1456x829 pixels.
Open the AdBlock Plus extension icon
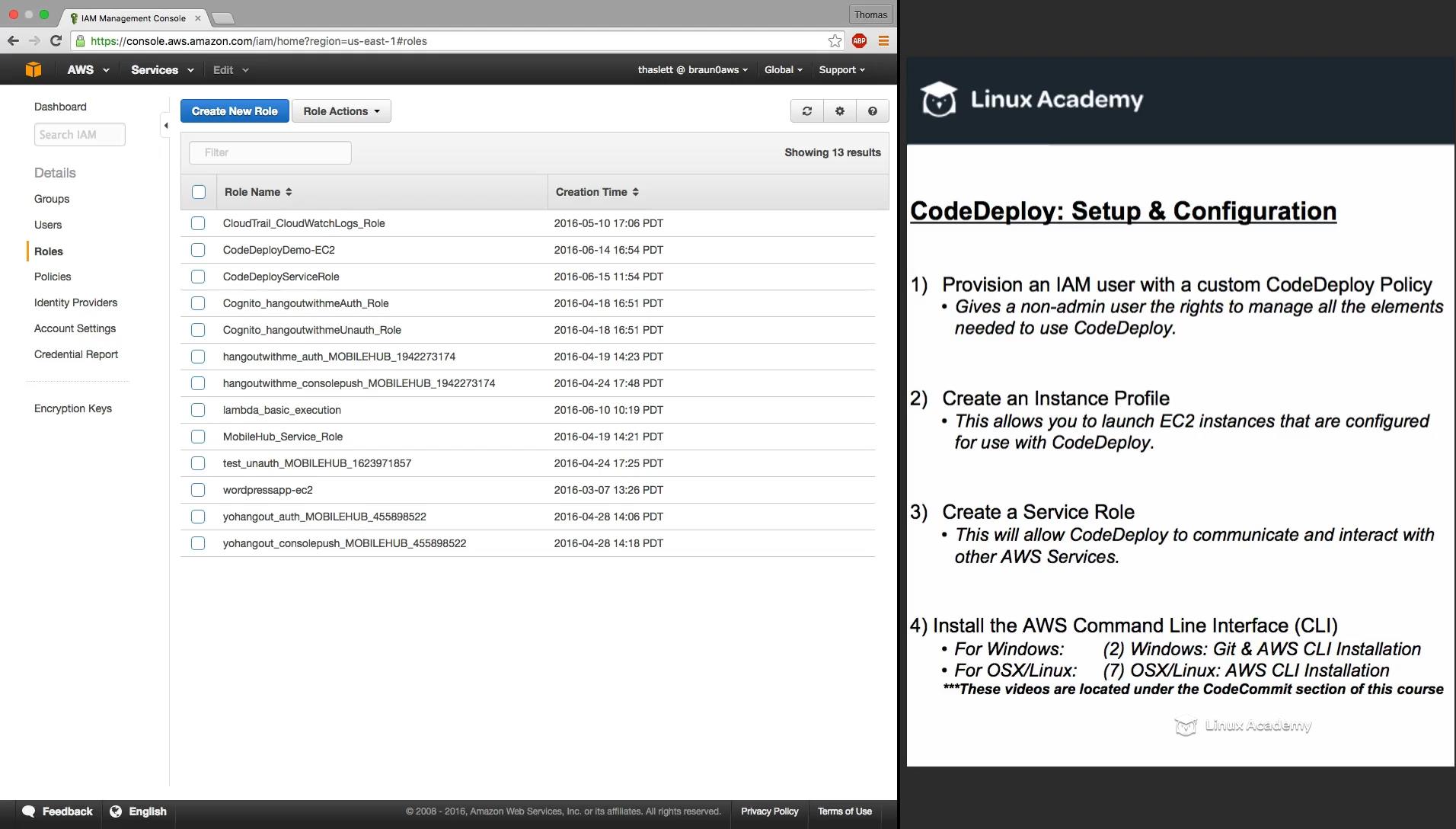859,41
